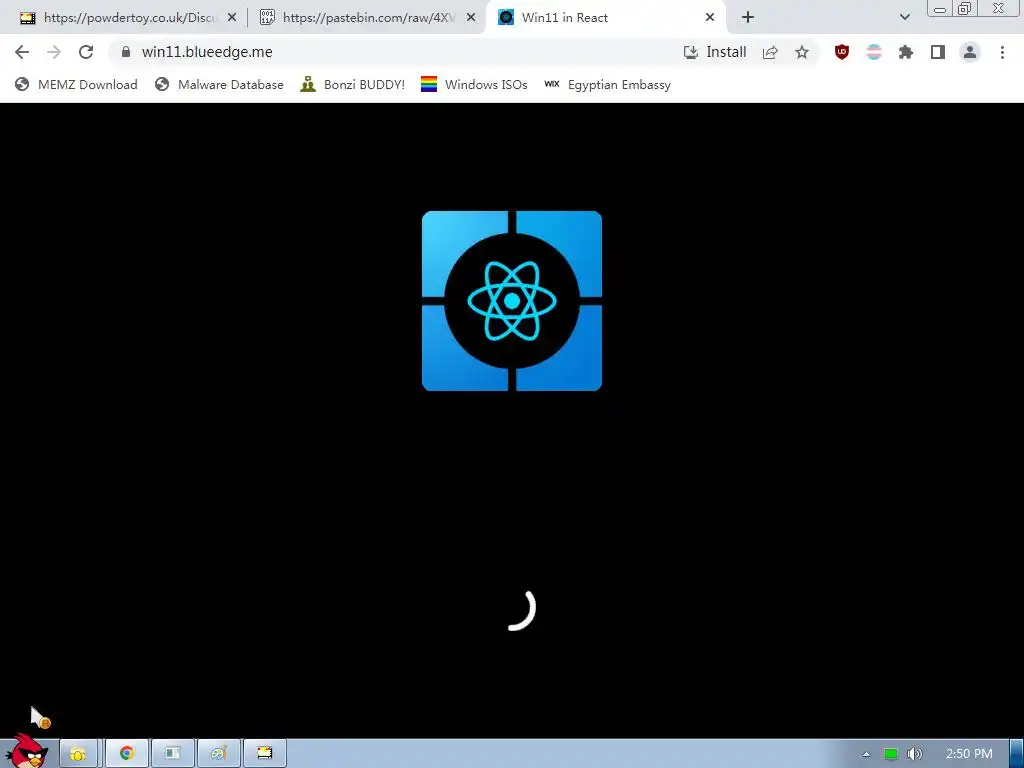Open the window-pane taskbar app
This screenshot has width=1024, height=768.
(172, 754)
